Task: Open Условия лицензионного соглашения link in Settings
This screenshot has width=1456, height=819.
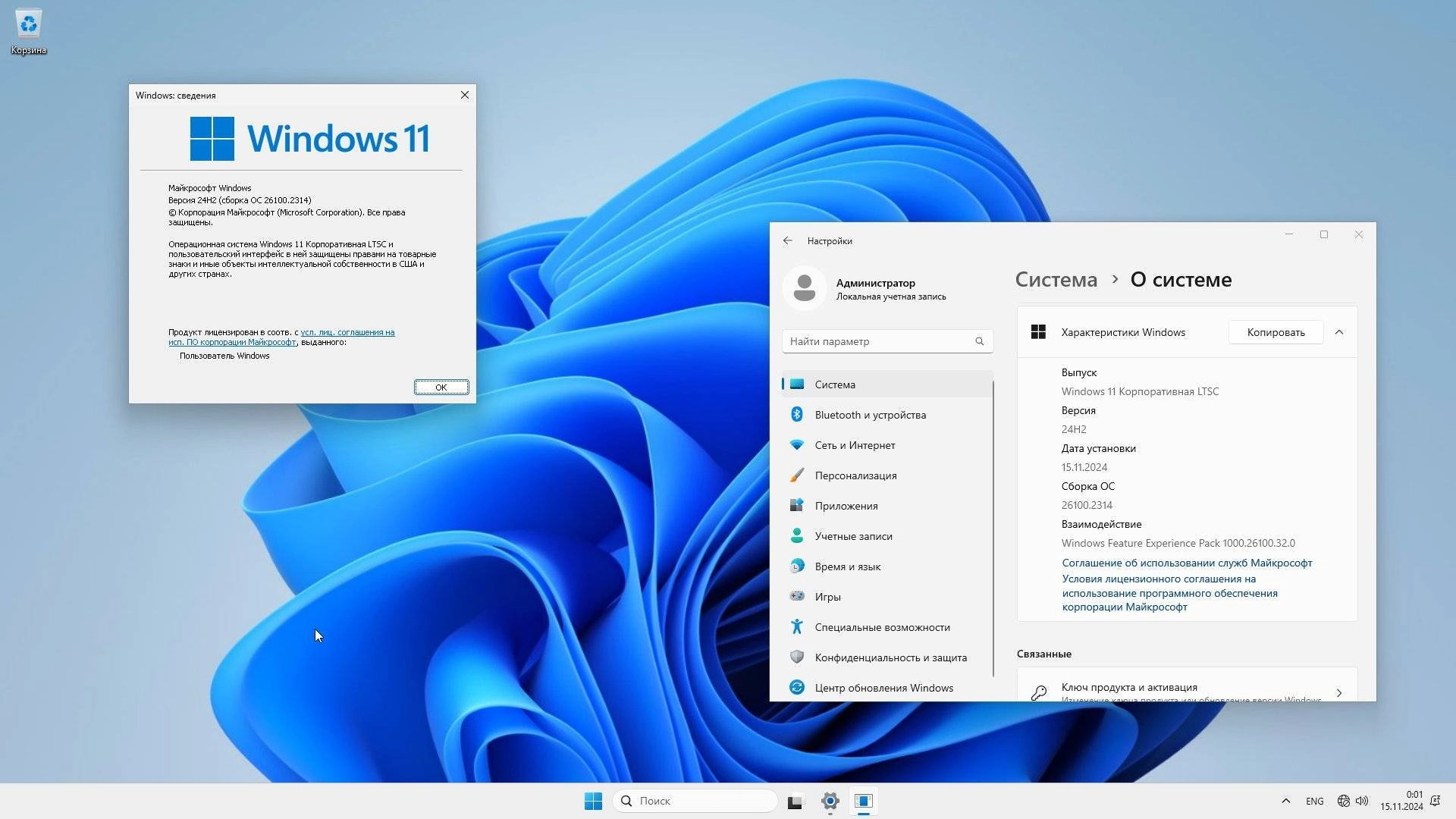Action: (x=1170, y=592)
